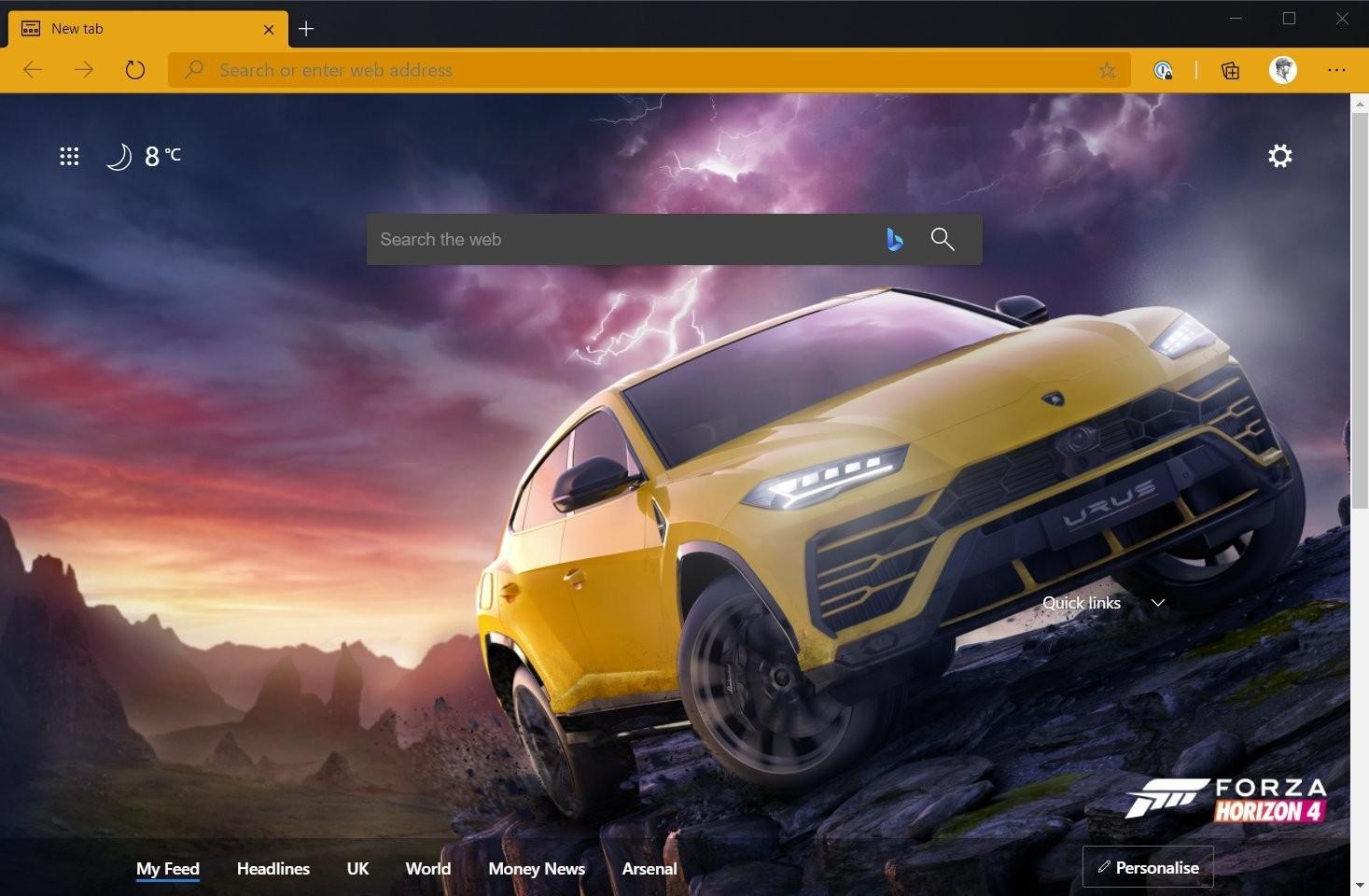Click the Forza Horizon 4 logo
Image resolution: width=1369 pixels, height=896 pixels.
pos(1225,800)
